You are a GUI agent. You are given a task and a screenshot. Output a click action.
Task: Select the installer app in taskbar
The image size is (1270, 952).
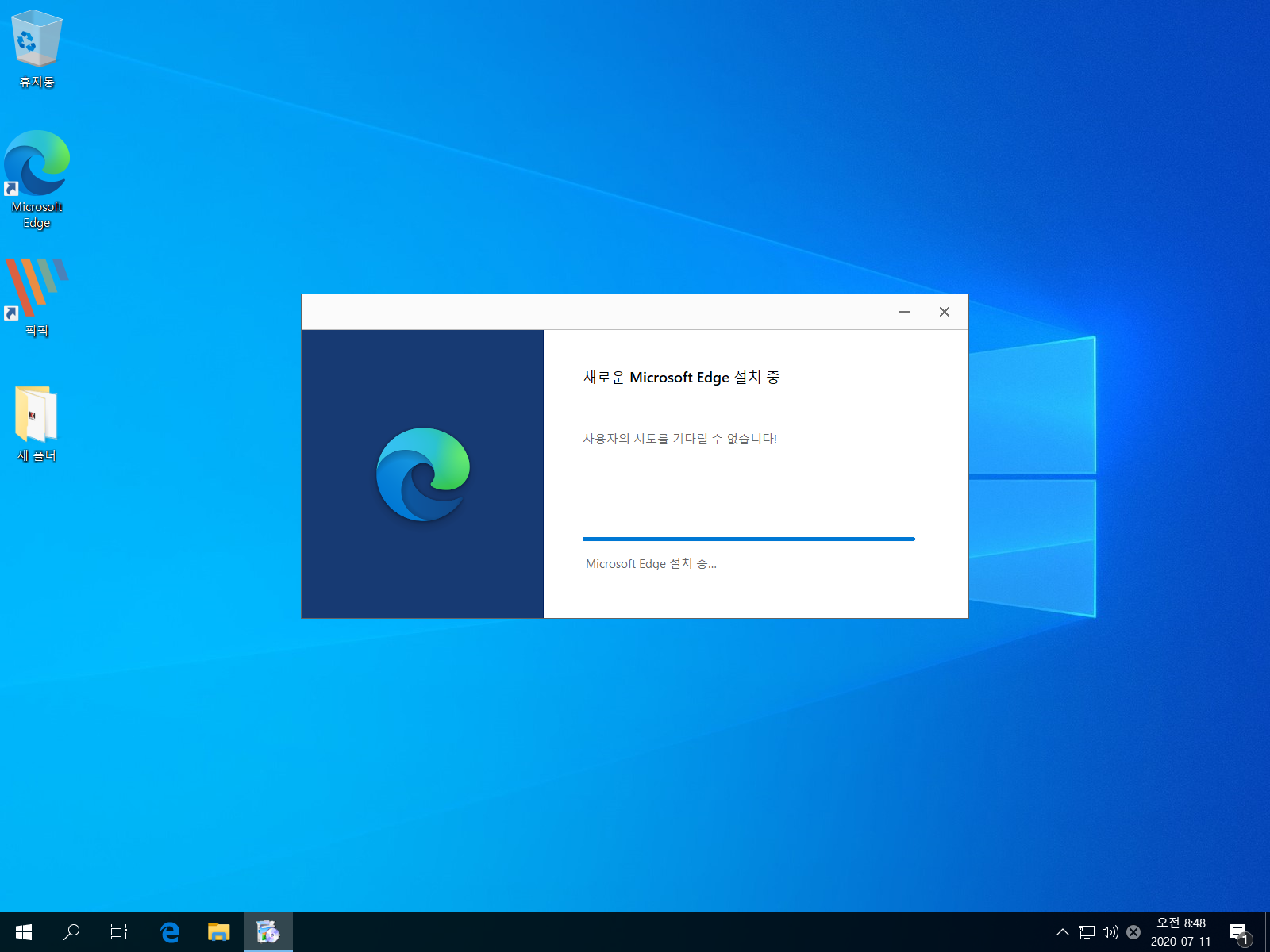click(x=268, y=932)
